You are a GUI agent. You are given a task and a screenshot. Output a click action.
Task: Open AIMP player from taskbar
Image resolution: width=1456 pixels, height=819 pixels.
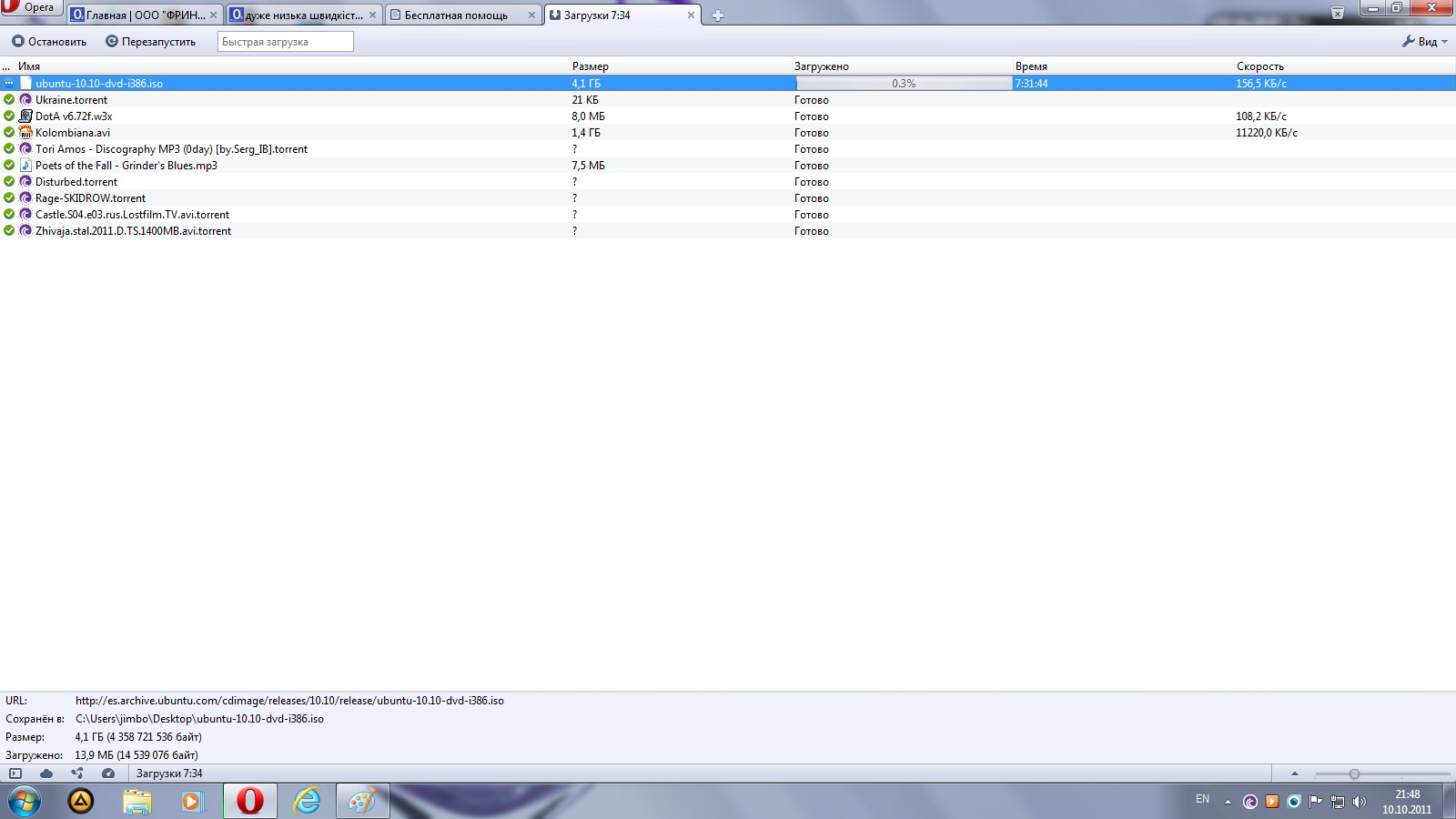pos(81,802)
